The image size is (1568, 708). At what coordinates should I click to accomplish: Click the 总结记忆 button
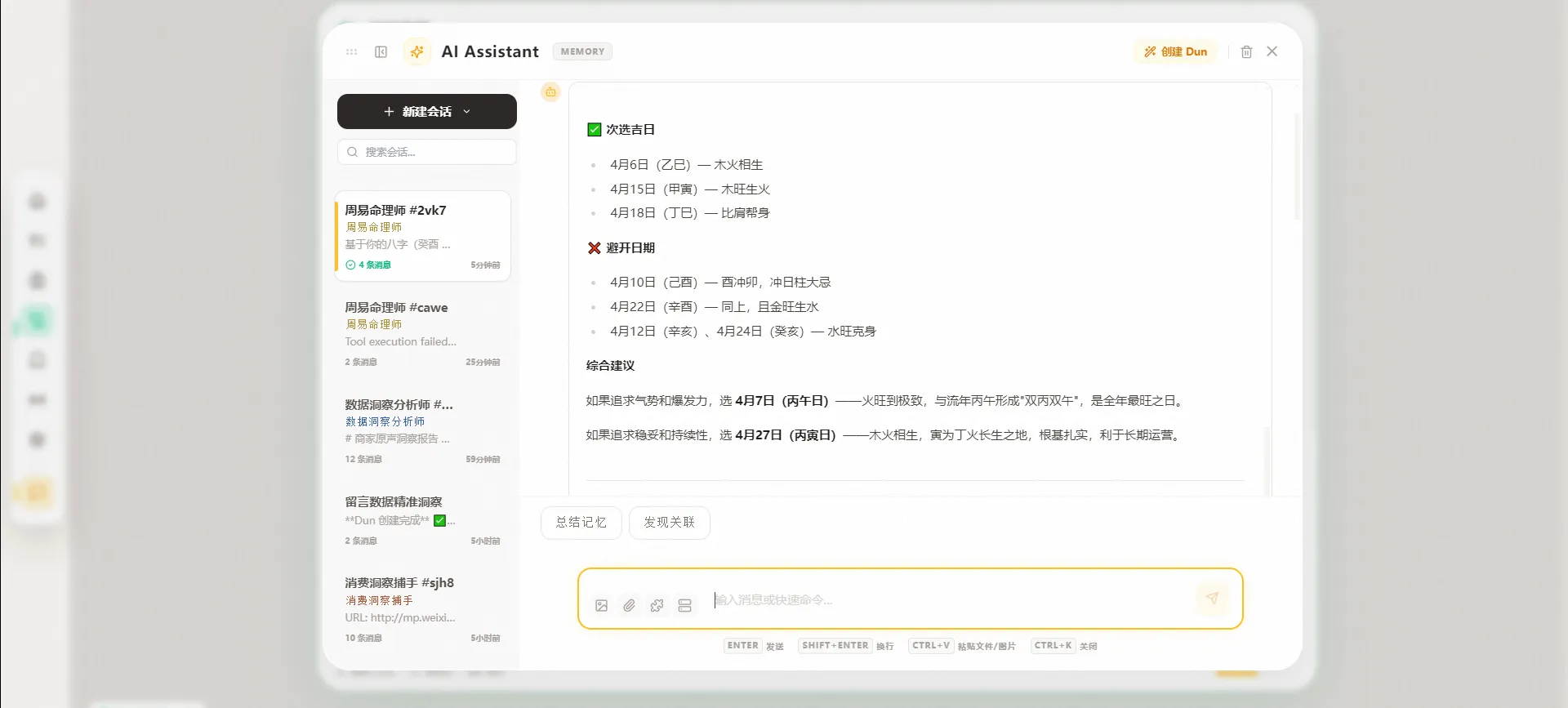(581, 523)
